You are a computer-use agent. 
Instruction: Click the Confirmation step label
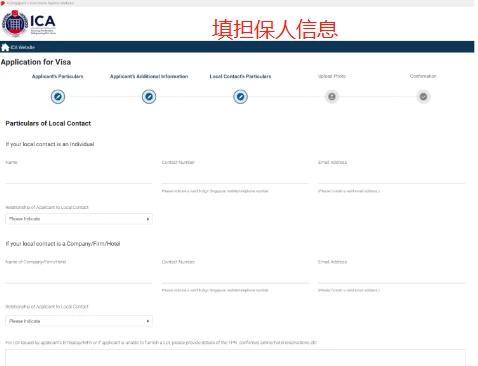click(x=423, y=76)
